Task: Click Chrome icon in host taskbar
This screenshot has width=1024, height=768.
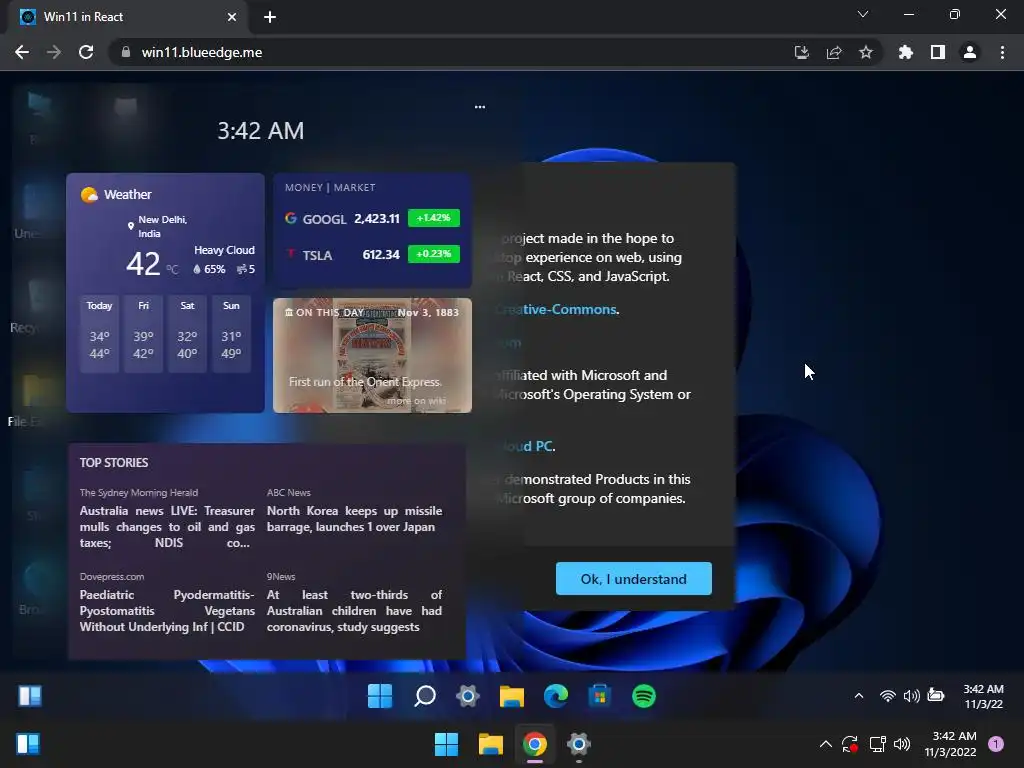Action: coord(534,744)
